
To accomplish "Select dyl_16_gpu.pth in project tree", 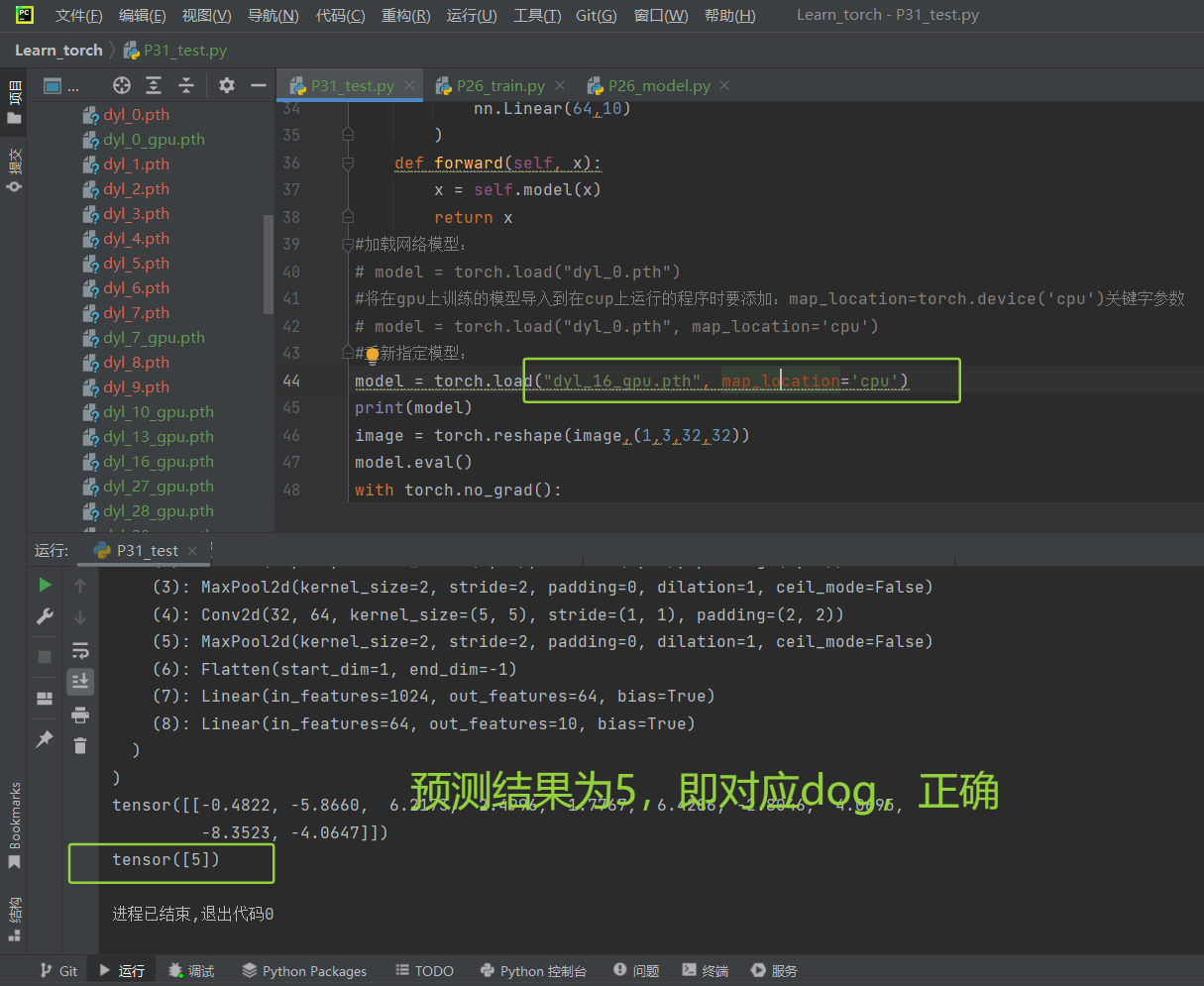I will tap(158, 462).
